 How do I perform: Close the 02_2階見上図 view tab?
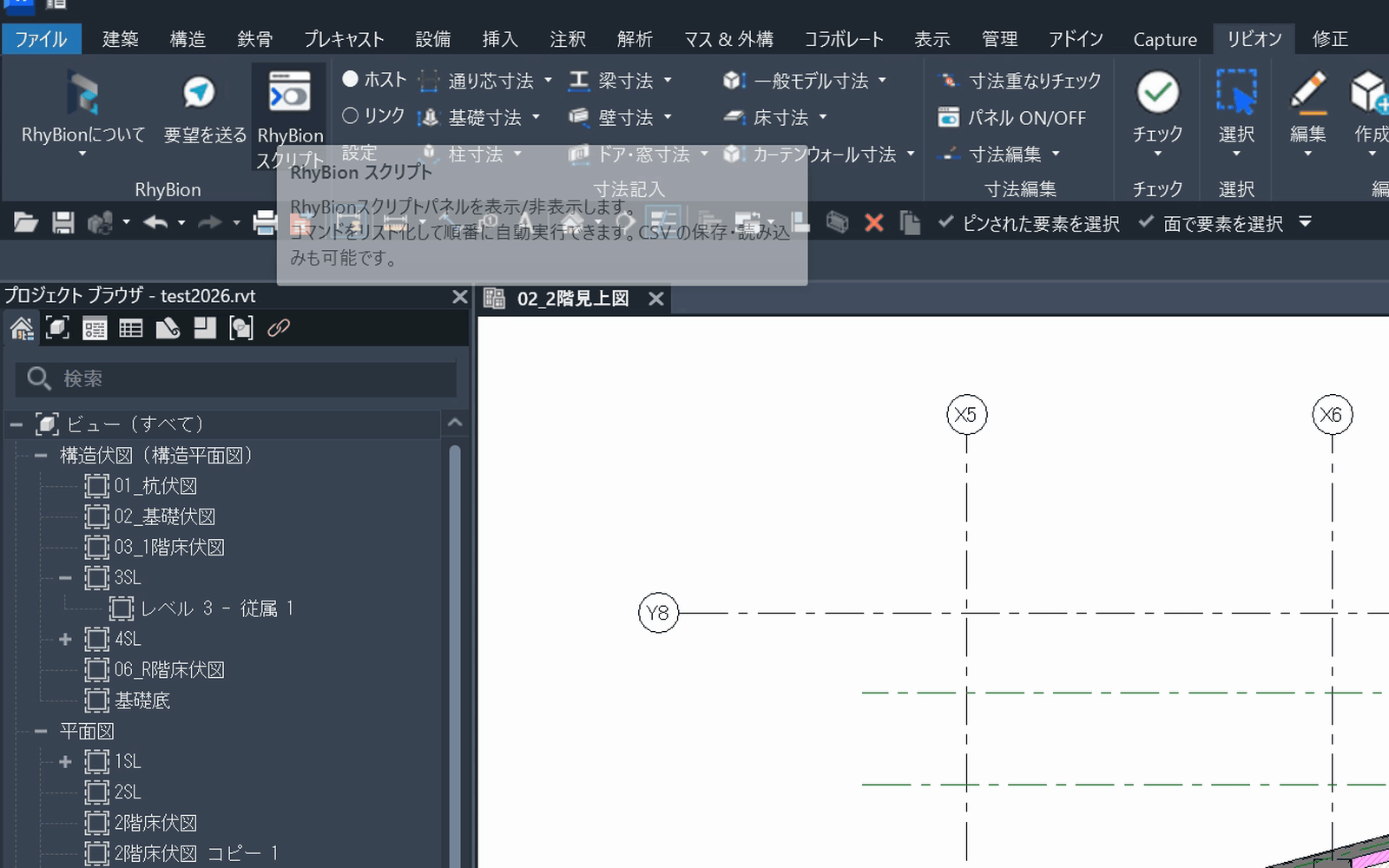656,299
